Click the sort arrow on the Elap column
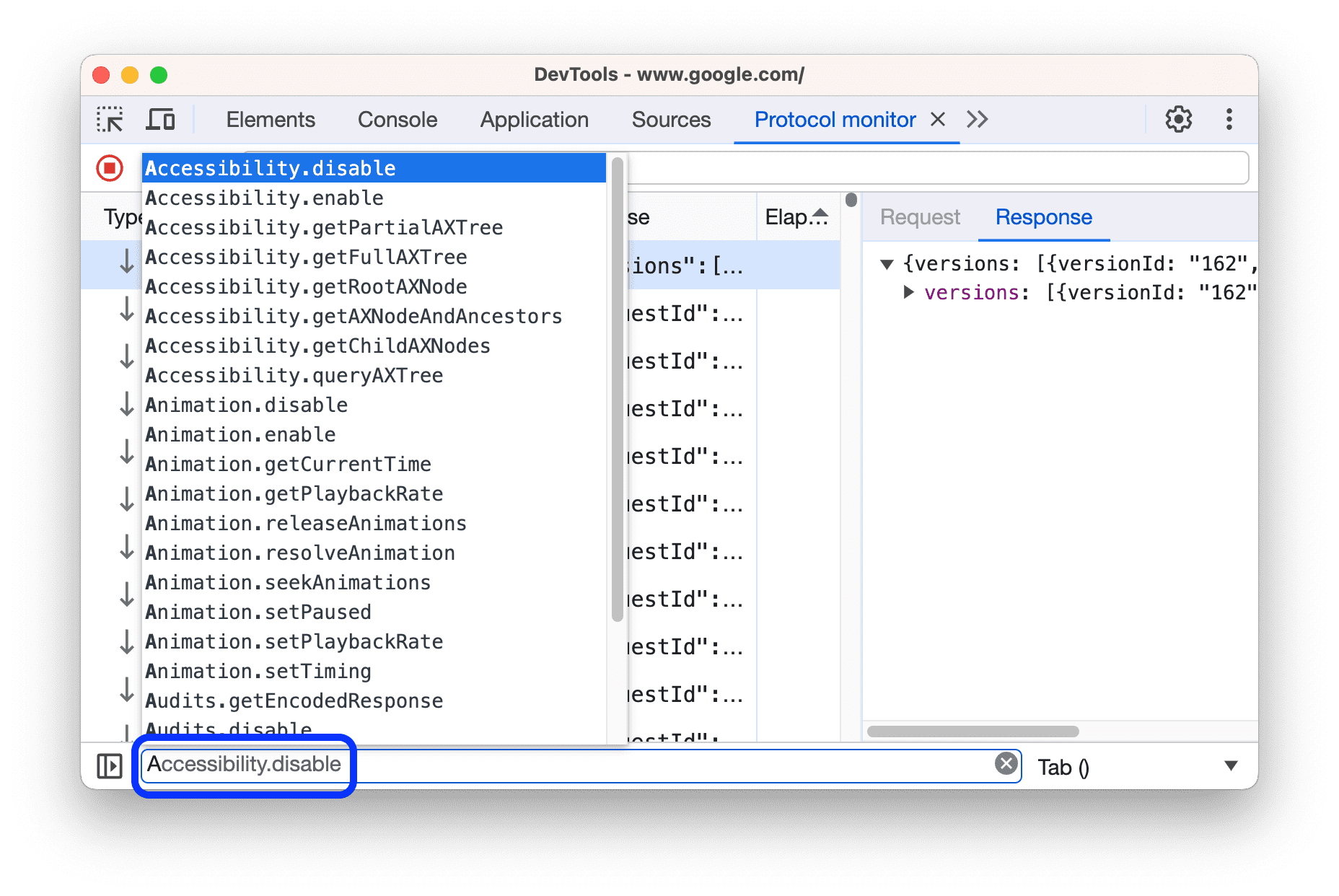Image resolution: width=1339 pixels, height=896 pixels. point(819,213)
